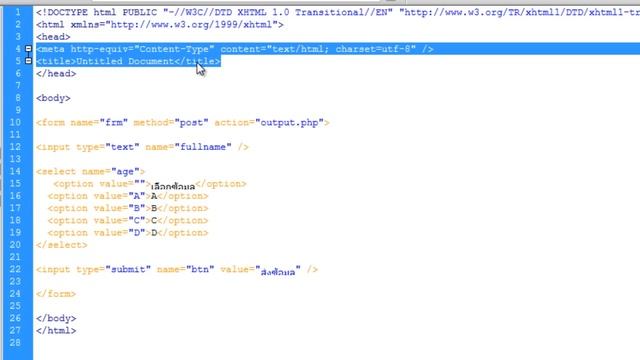Click the option value="C" line

tap(128, 220)
